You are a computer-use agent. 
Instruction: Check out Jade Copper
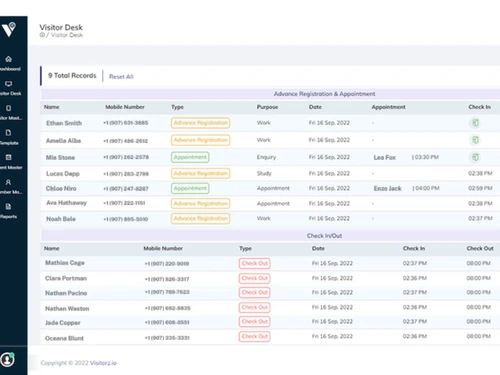pyautogui.click(x=254, y=322)
